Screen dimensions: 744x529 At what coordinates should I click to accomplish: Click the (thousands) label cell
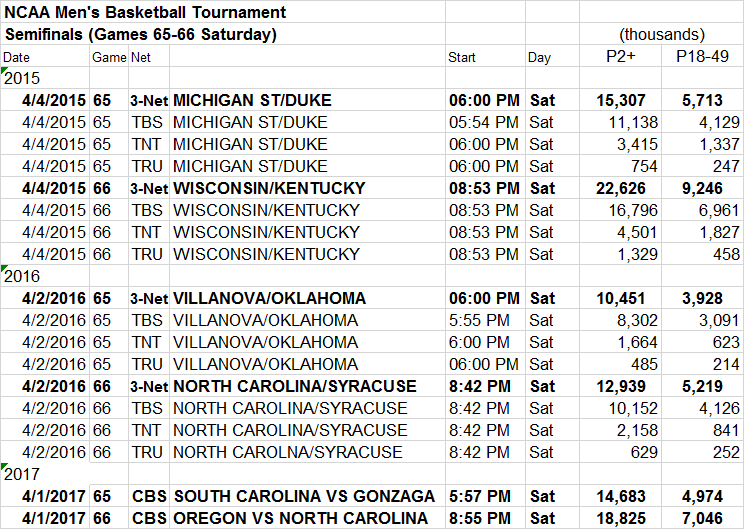click(661, 34)
